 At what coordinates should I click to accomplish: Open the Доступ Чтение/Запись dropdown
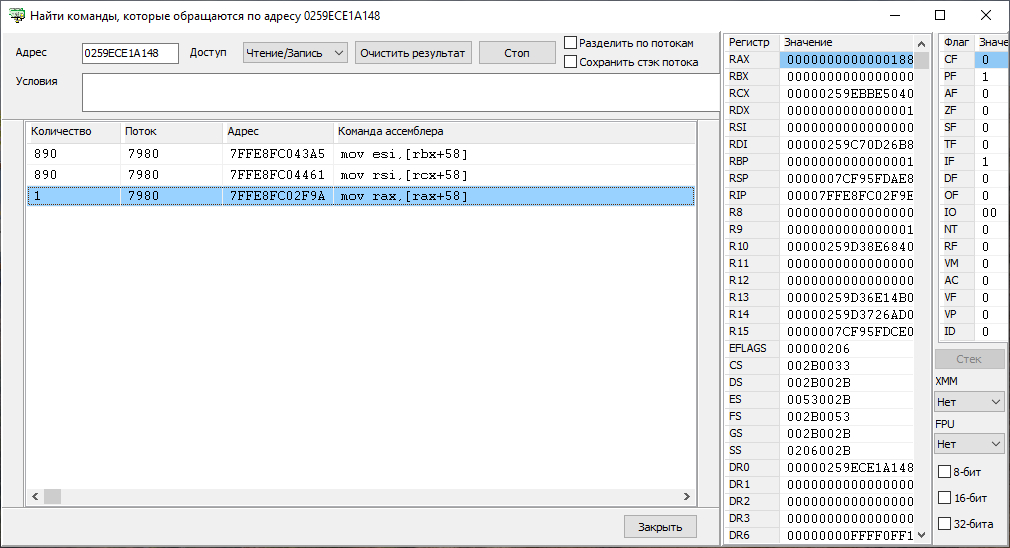pos(295,53)
